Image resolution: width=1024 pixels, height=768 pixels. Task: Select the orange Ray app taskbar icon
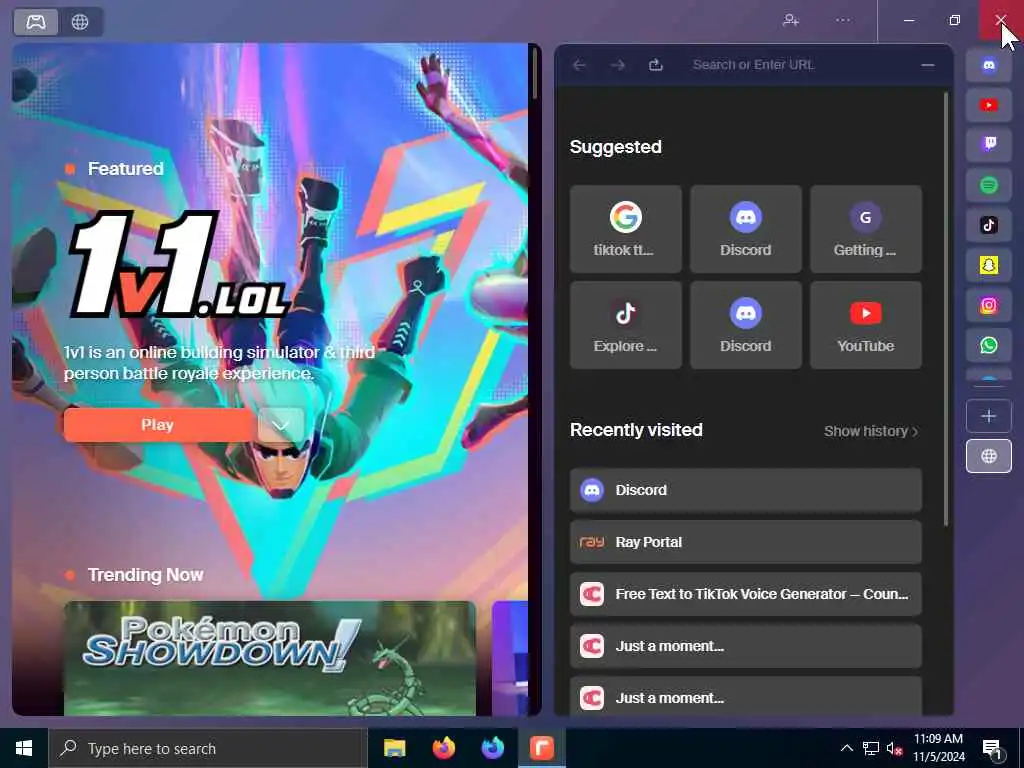pyautogui.click(x=541, y=748)
